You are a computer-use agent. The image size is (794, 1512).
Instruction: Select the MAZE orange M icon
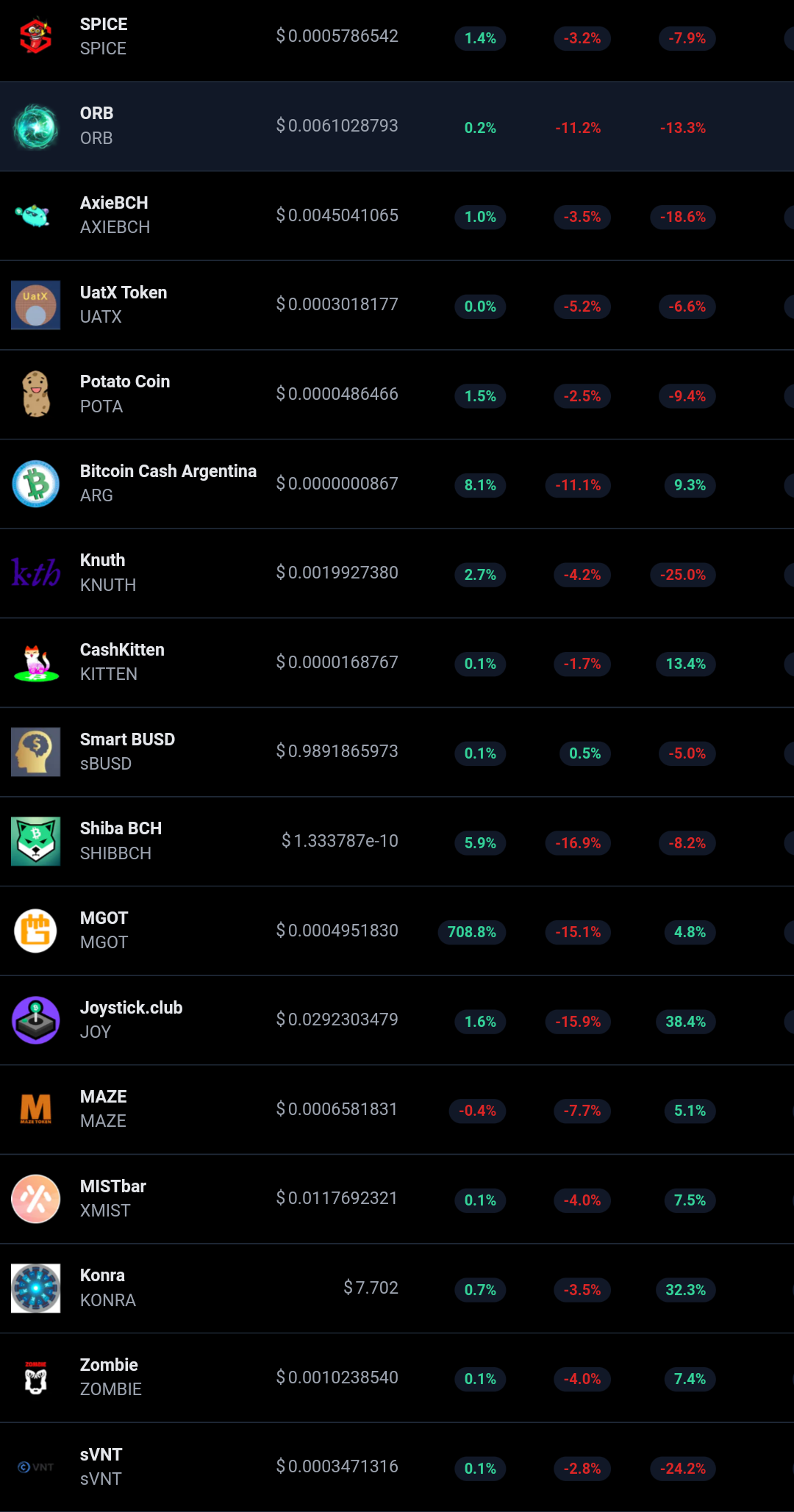pos(35,1109)
